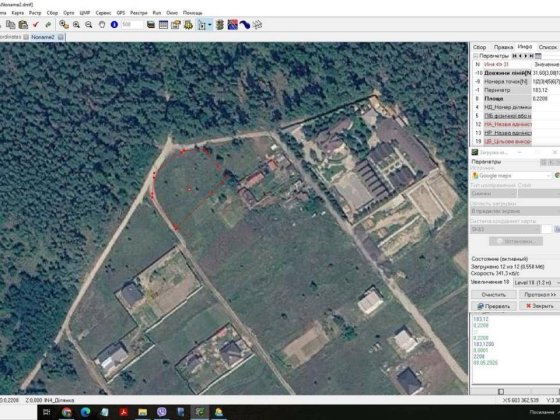Click the Закрыть button
The image size is (560, 420).
tap(540, 306)
